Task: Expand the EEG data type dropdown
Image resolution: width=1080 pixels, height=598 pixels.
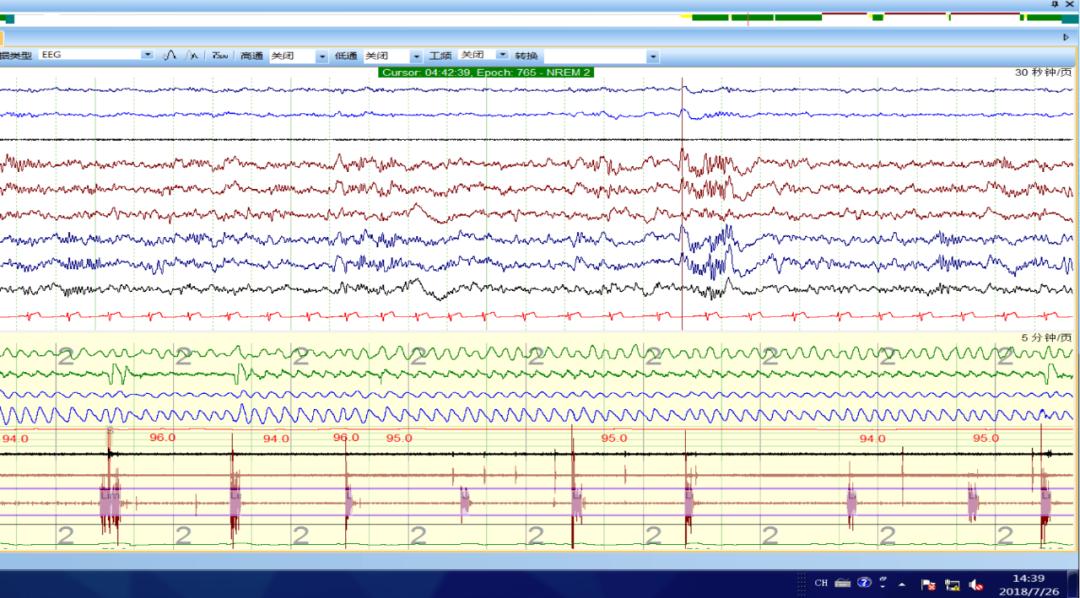Action: pos(148,56)
